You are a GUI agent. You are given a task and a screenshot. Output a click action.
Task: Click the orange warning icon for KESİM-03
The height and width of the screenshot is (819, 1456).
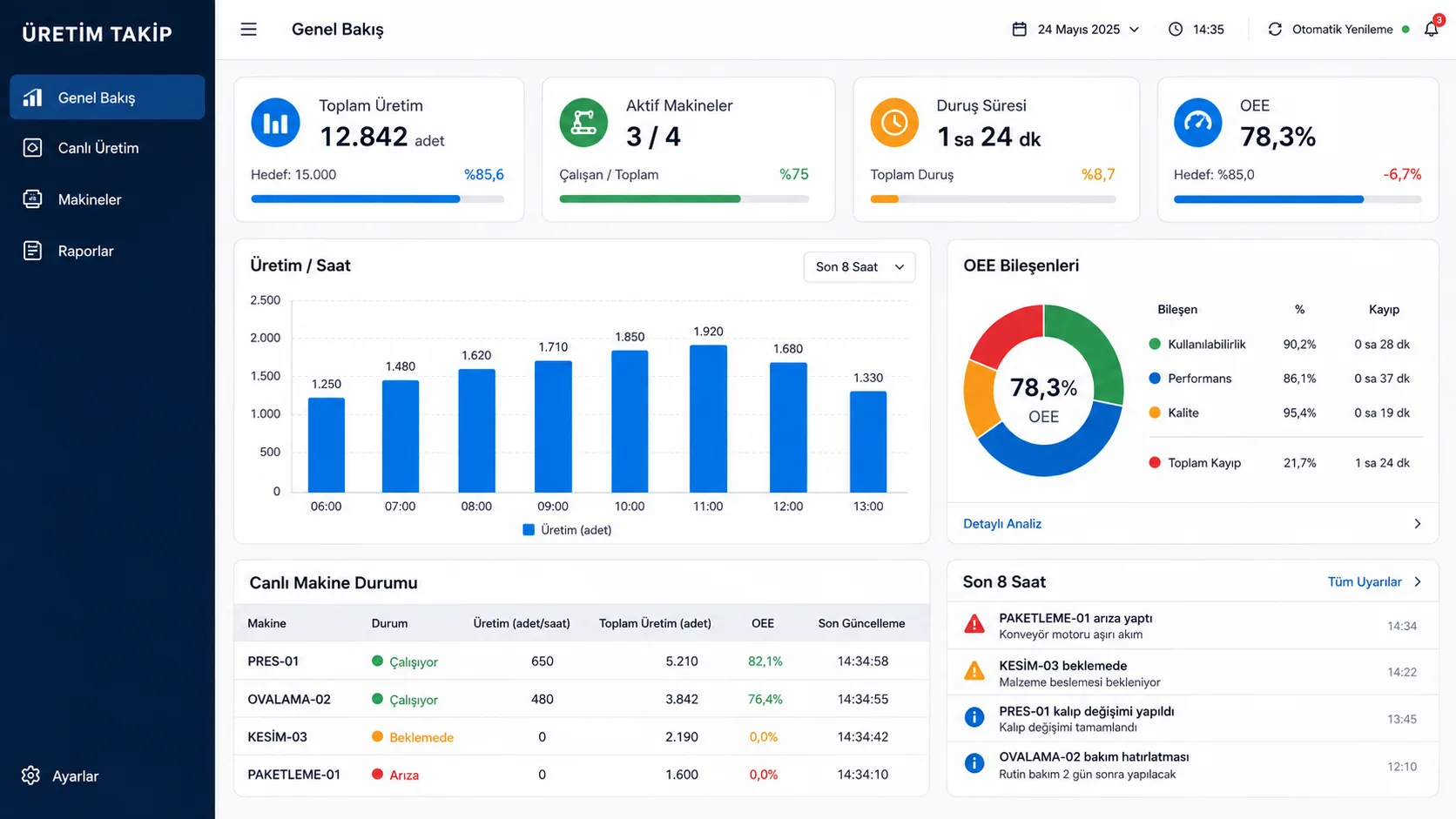[974, 671]
